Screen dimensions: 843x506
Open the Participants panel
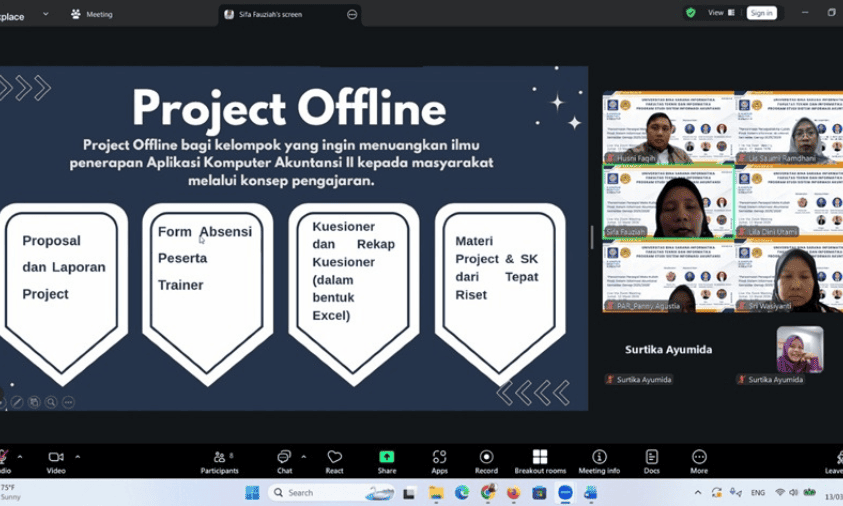pos(219,461)
